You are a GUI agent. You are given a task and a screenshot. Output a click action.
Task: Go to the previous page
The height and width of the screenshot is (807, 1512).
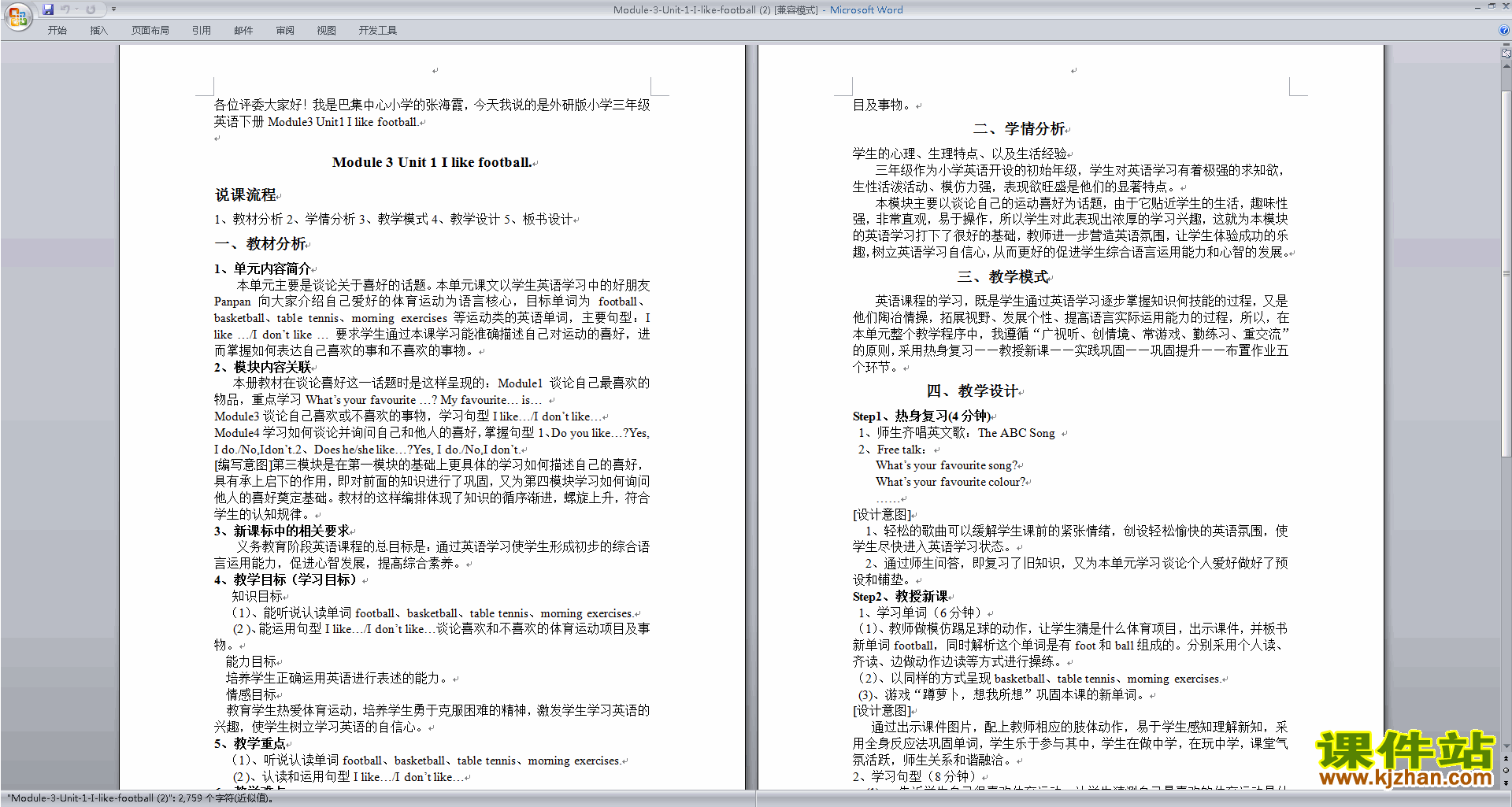(x=1506, y=758)
